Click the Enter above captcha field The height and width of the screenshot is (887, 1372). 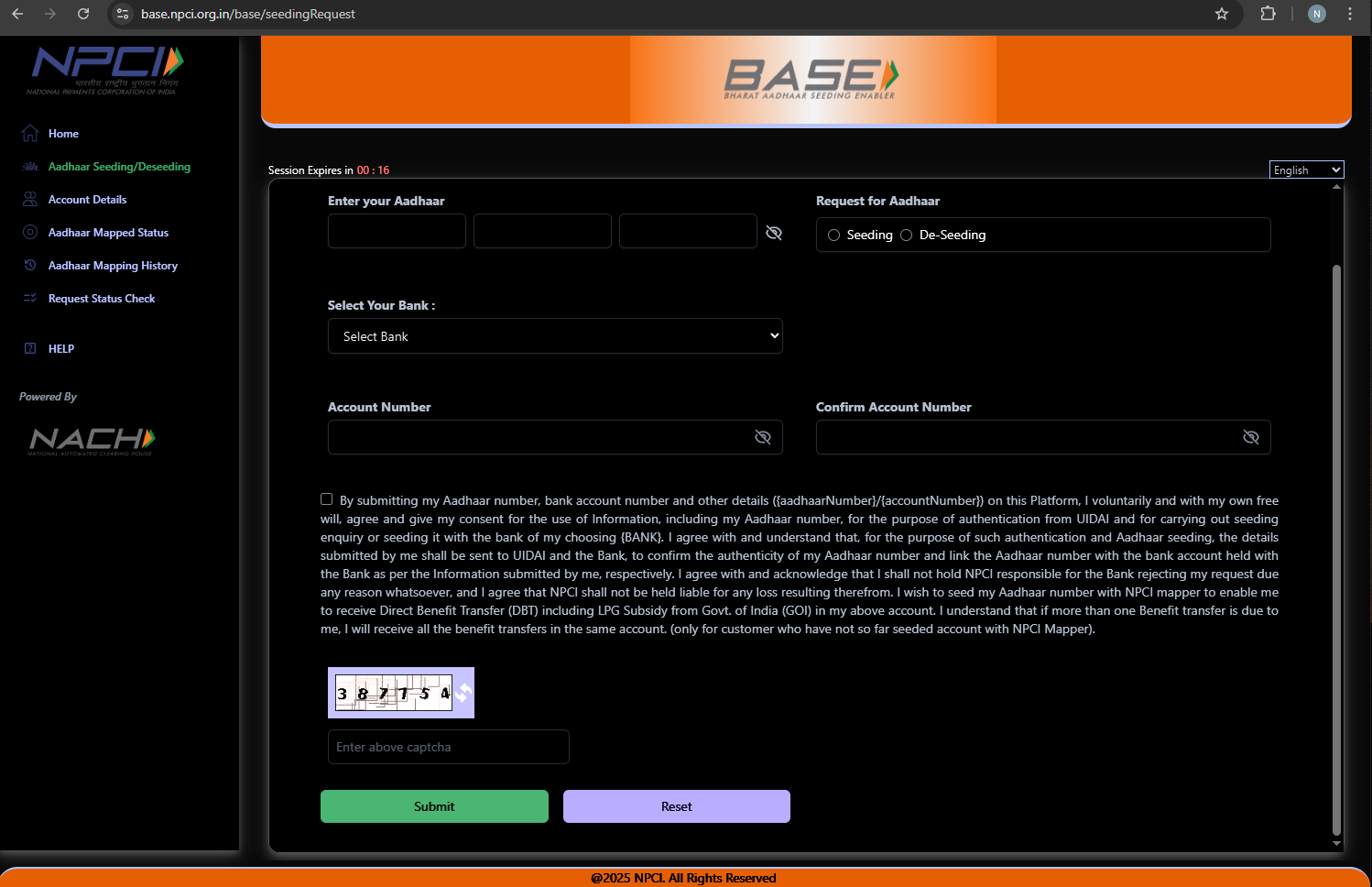(449, 747)
